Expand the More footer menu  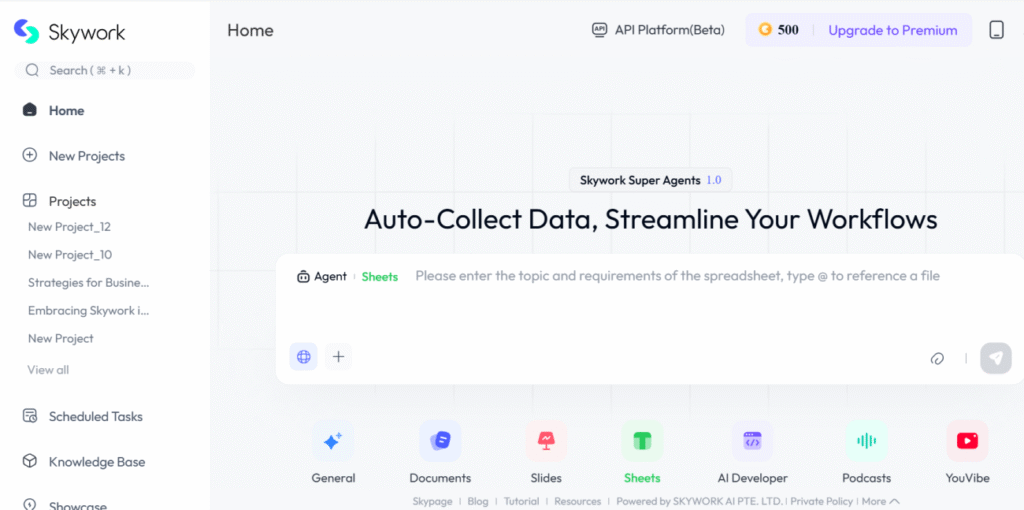point(880,501)
